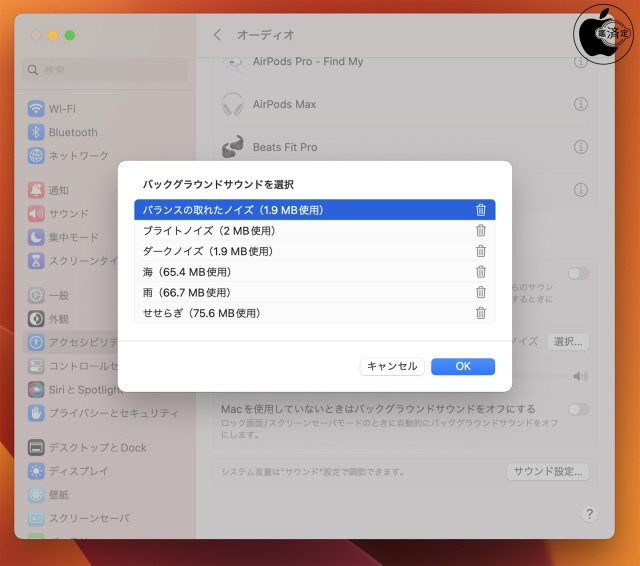
Task: Select 雨 (66.7 MB使用) row
Action: tap(315, 292)
